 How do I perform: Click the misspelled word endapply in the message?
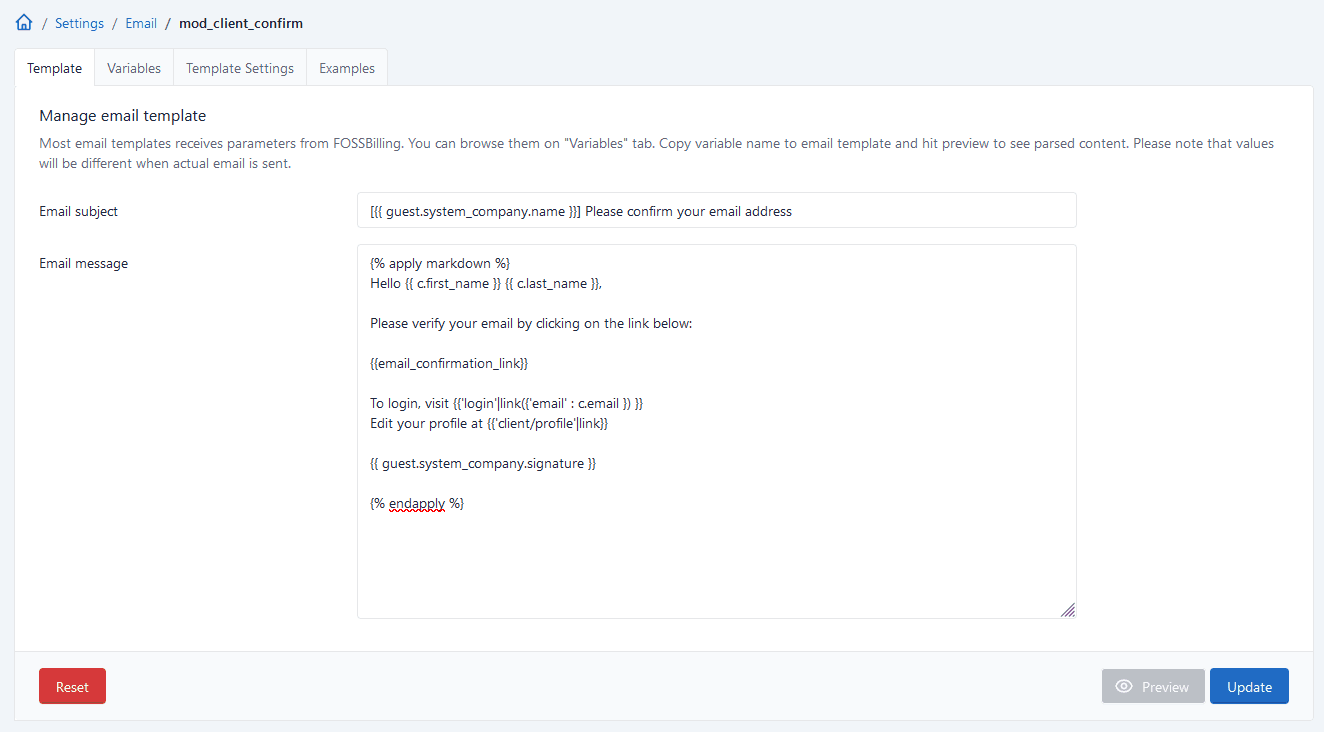417,503
